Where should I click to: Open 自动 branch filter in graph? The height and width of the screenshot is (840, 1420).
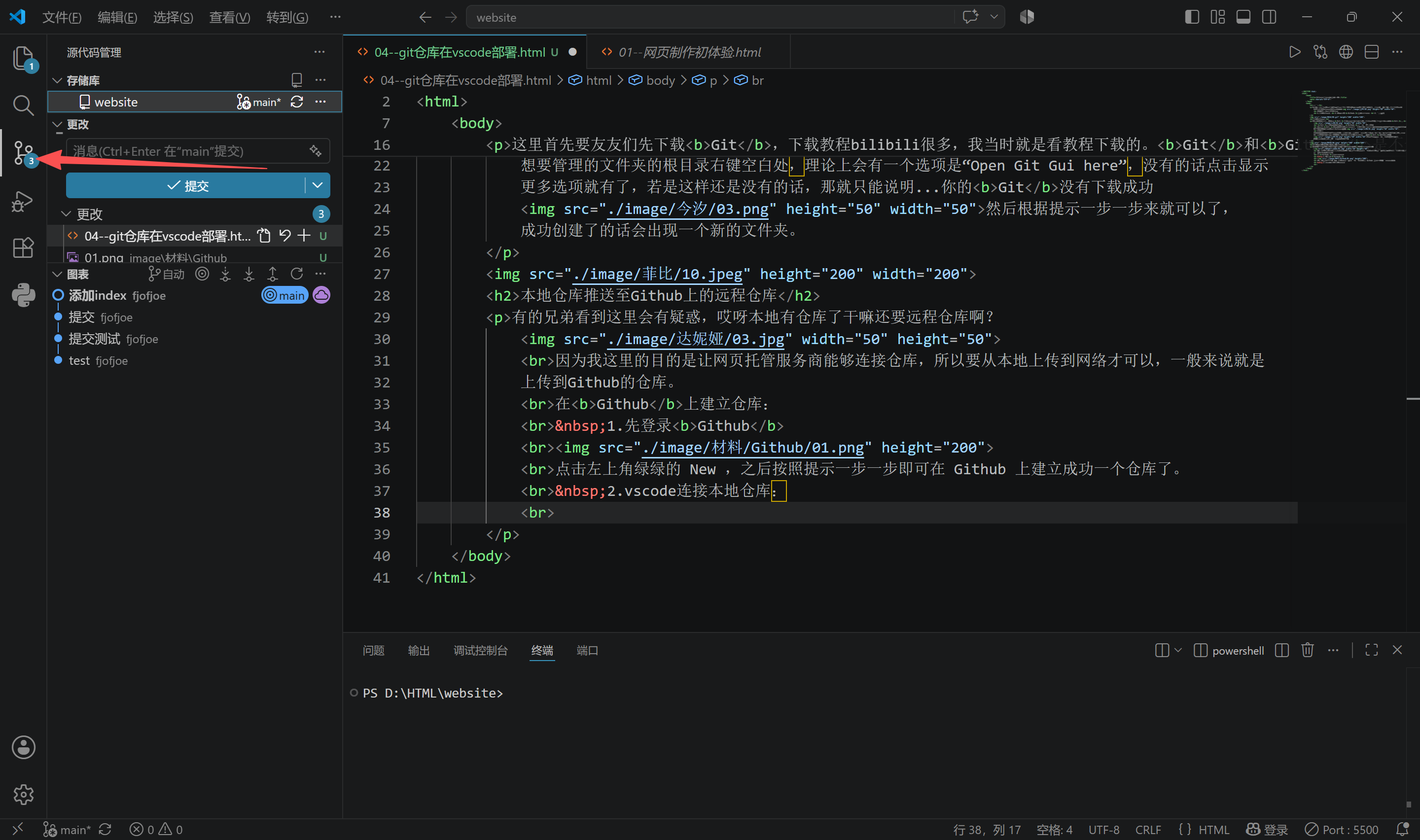pos(166,274)
